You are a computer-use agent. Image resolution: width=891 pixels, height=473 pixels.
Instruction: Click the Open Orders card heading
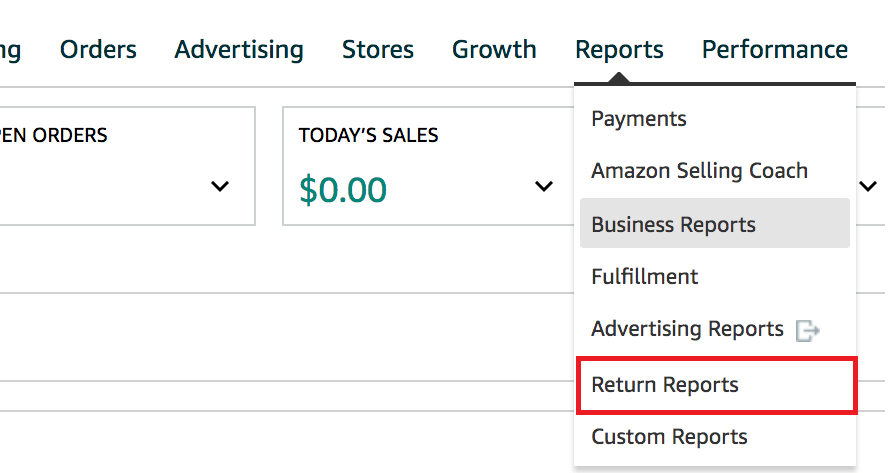54,135
